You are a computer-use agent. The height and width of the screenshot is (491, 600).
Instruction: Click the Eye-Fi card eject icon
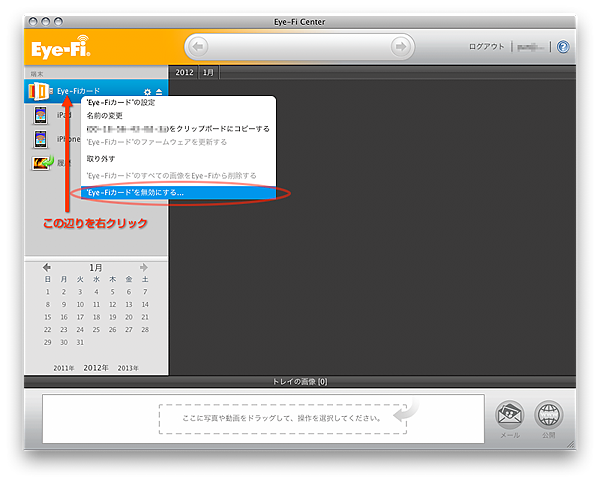click(159, 92)
